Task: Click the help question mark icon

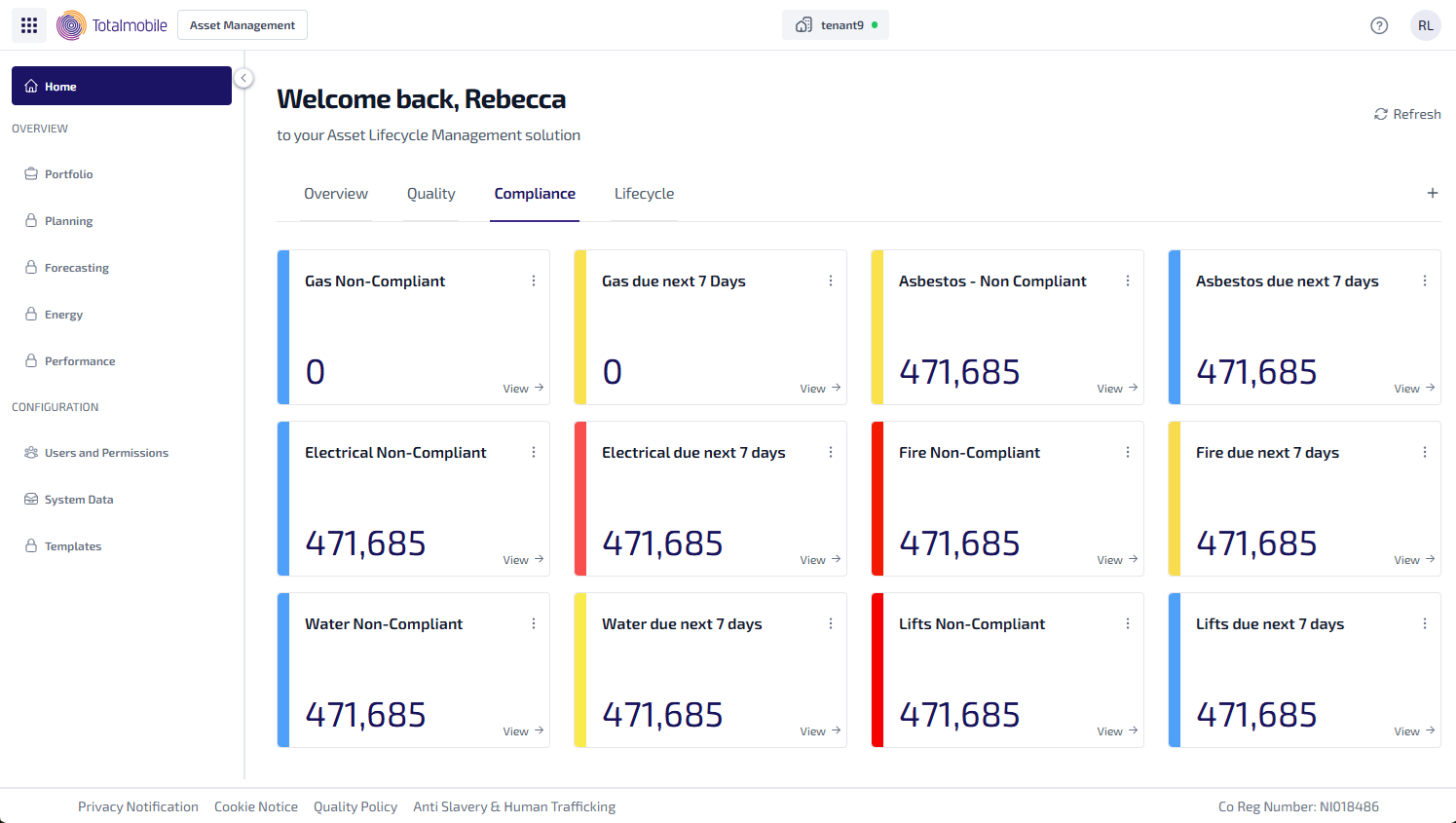Action: point(1379,25)
